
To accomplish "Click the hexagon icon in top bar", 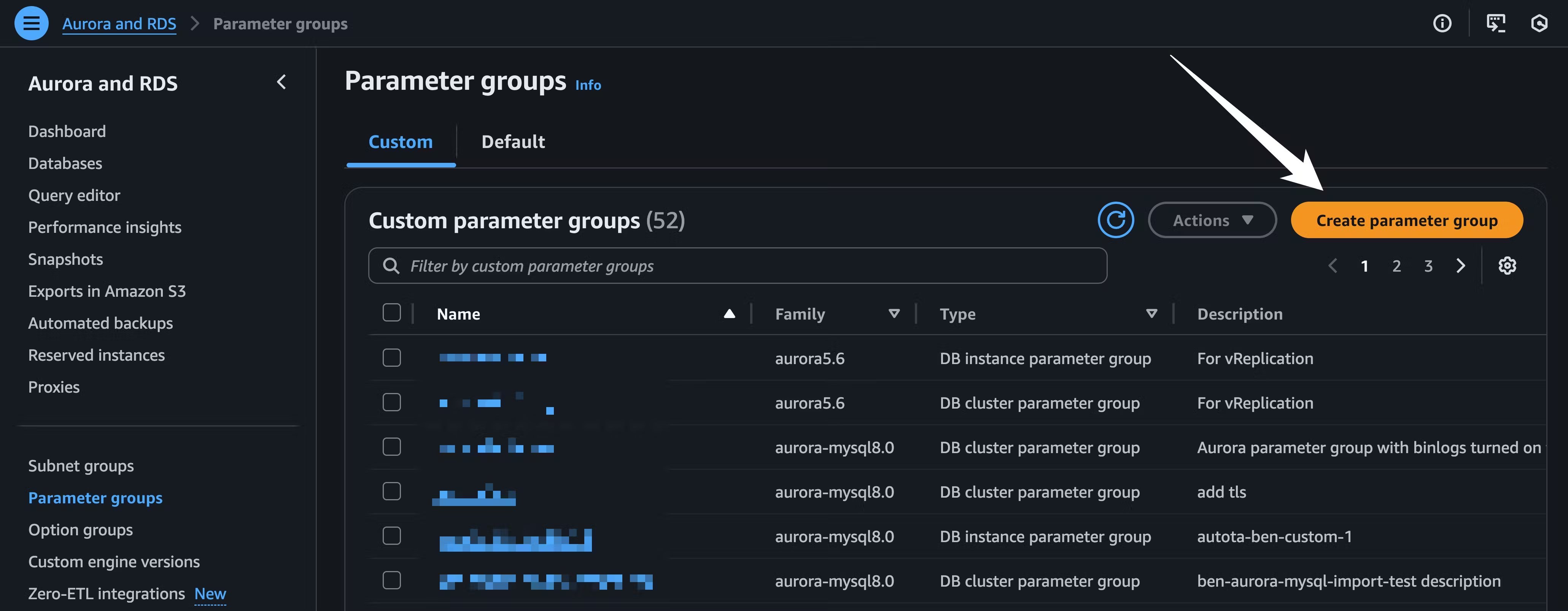I will (x=1539, y=23).
